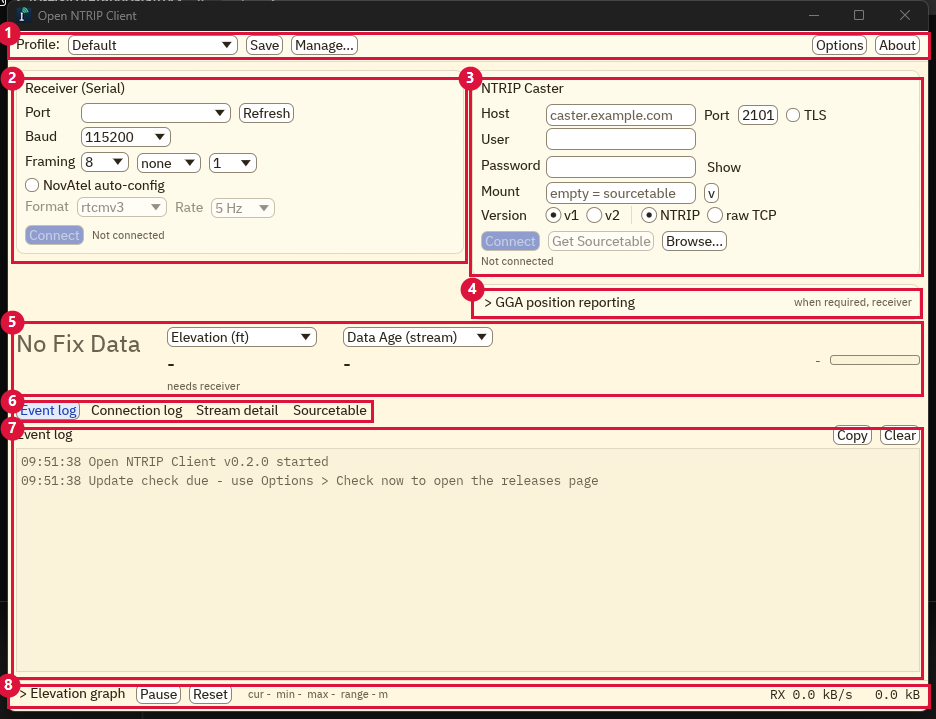
Task: Choose the NTRIP protocol radio button
Action: (x=670, y=215)
